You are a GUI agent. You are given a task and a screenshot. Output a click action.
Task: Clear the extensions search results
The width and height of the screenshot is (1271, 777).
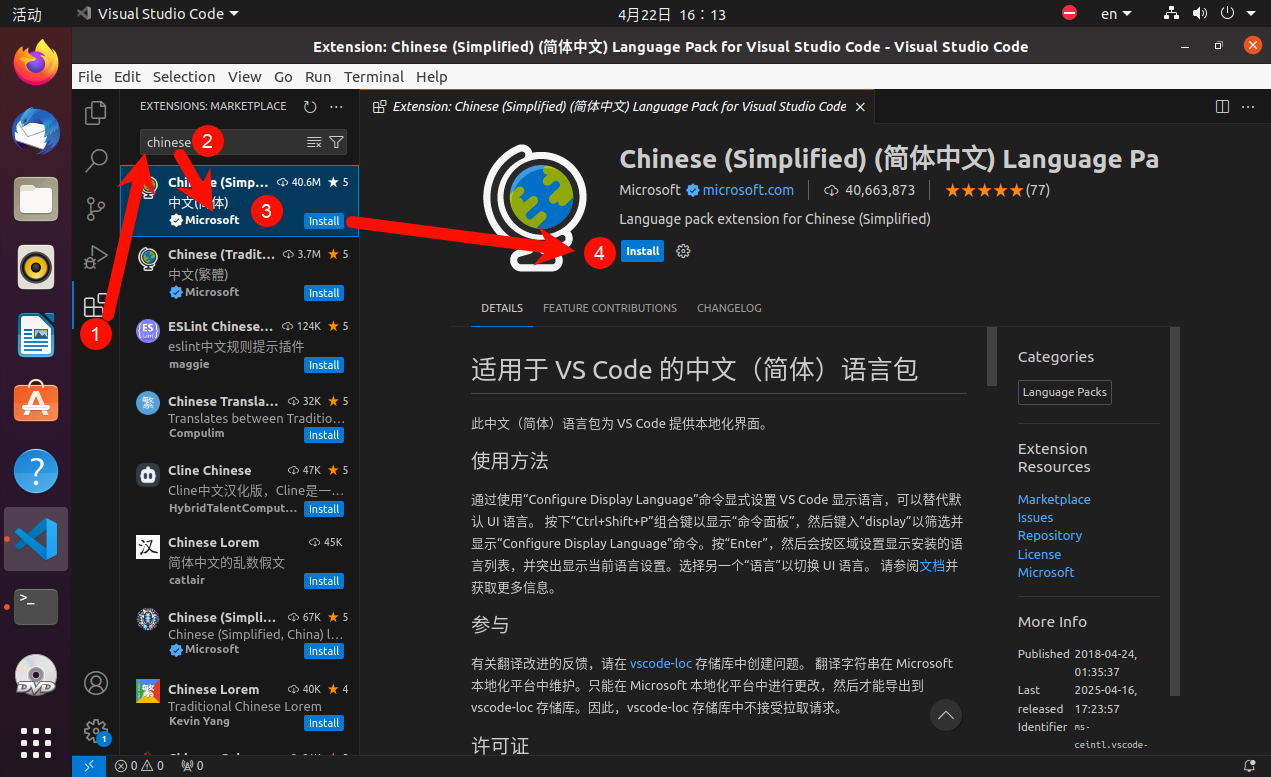point(314,142)
